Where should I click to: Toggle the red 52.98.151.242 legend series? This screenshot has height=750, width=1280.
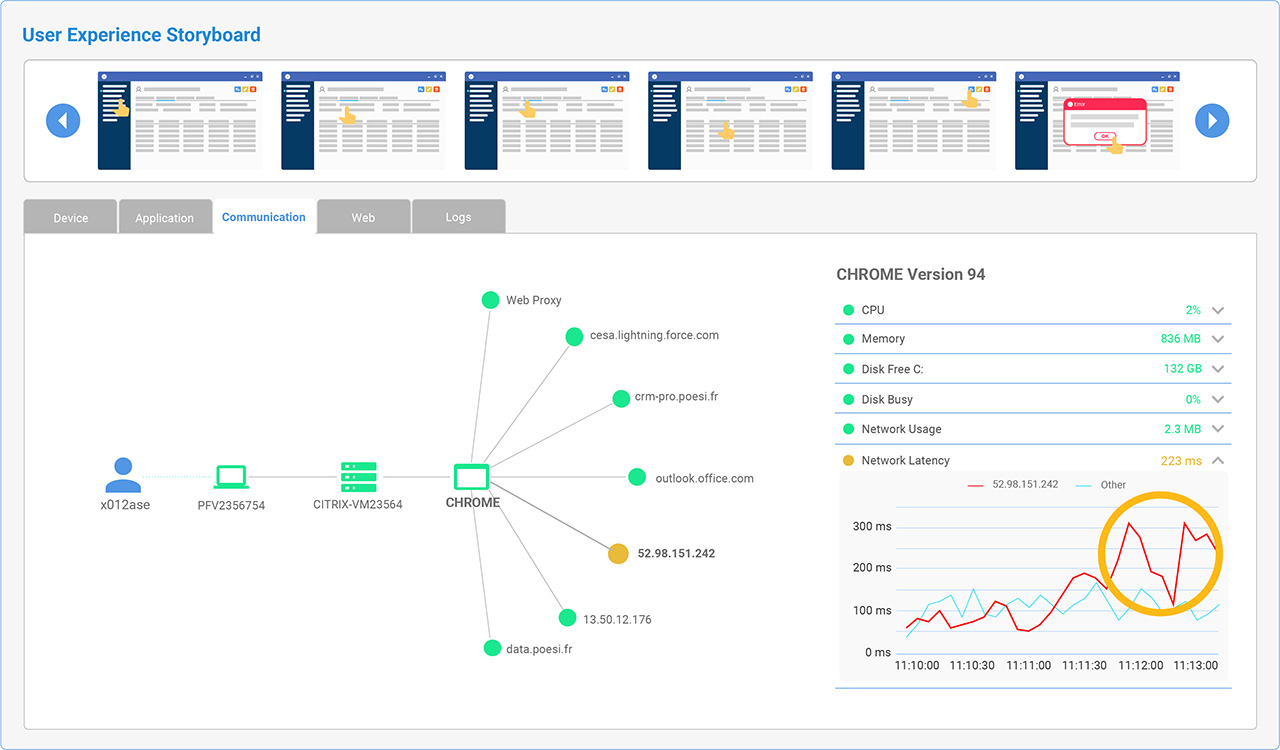point(1014,485)
